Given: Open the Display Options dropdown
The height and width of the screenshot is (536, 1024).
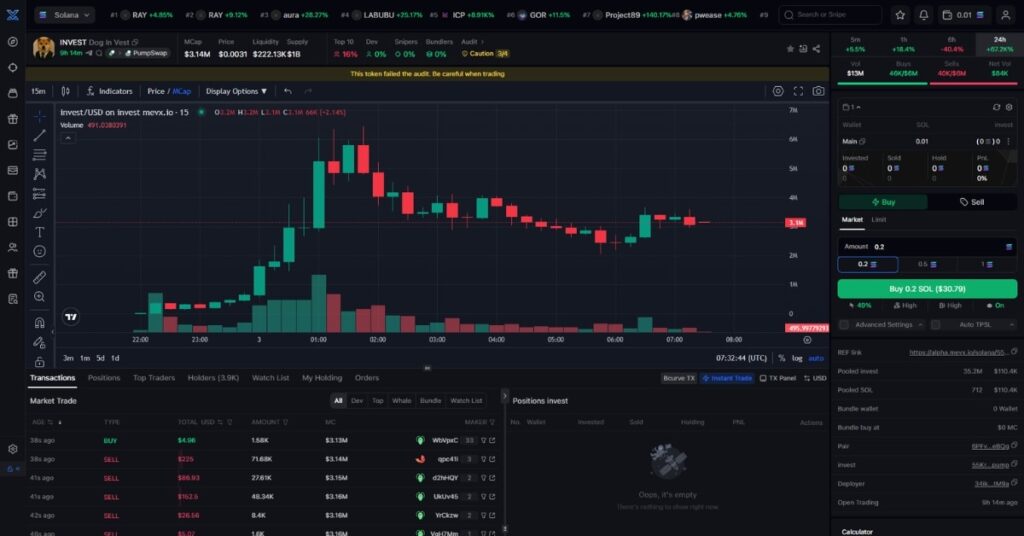Looking at the screenshot, I should click(x=236, y=91).
